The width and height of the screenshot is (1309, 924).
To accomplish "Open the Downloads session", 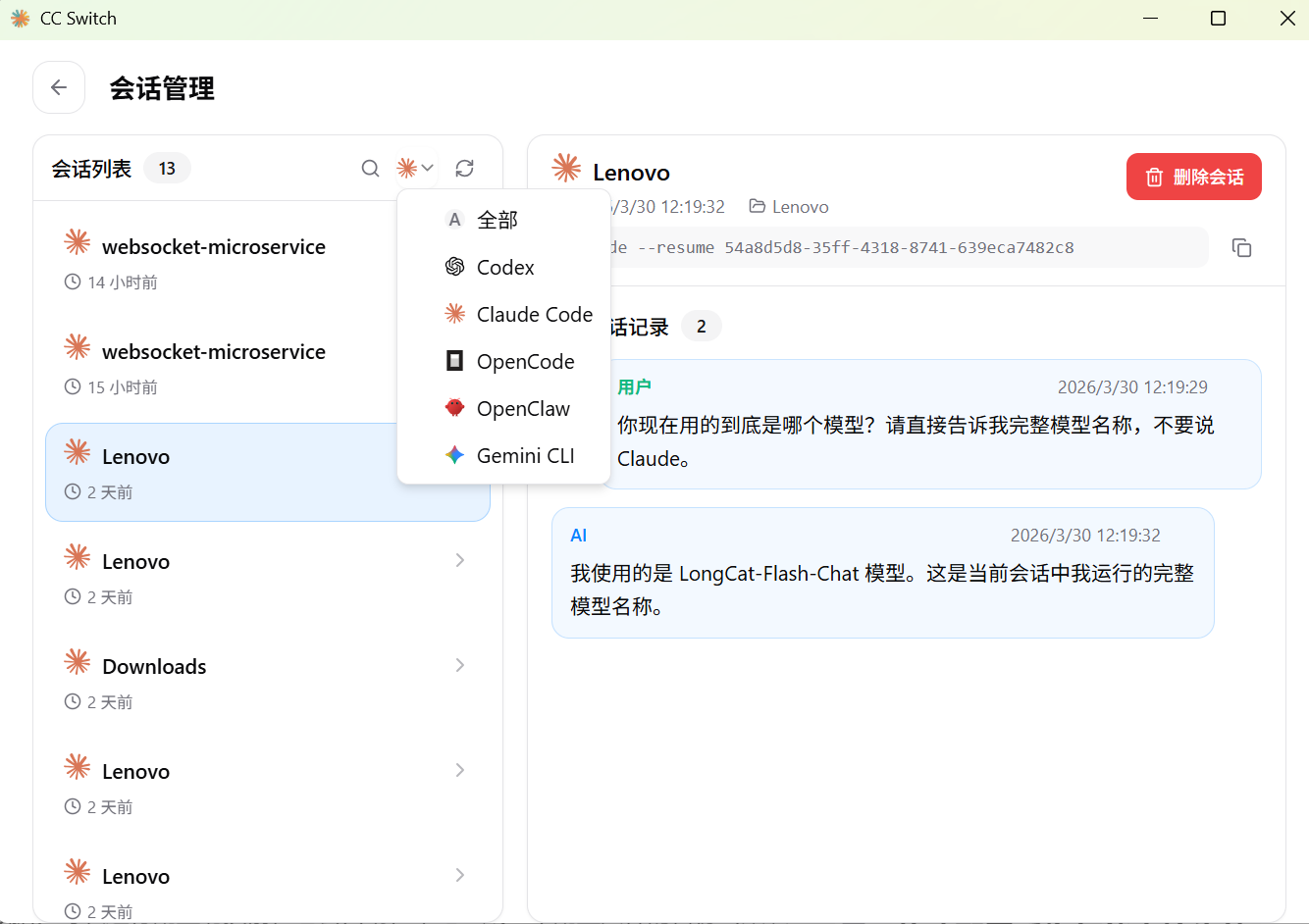I will [268, 683].
